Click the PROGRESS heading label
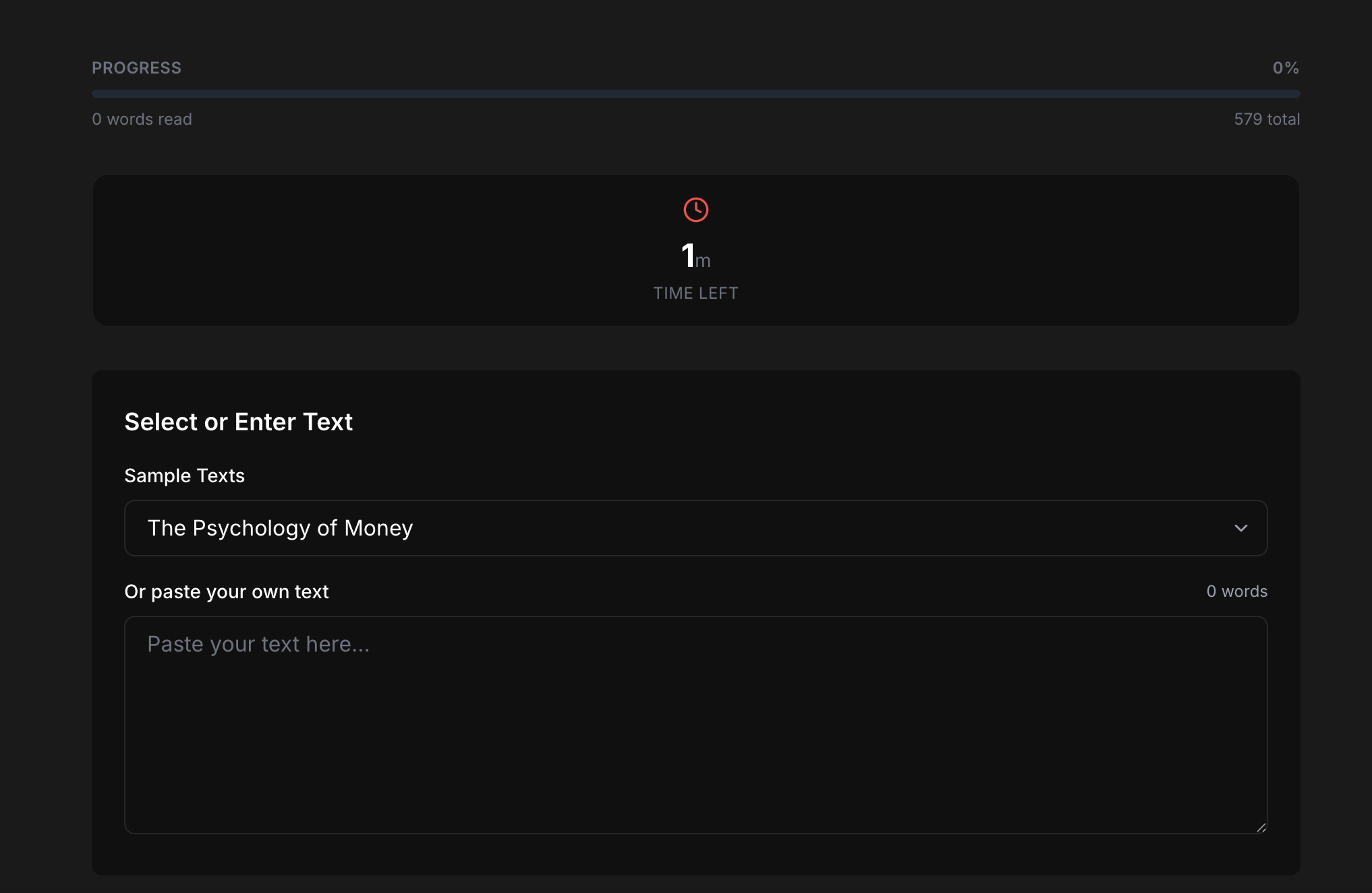Image resolution: width=1372 pixels, height=893 pixels. tap(136, 68)
